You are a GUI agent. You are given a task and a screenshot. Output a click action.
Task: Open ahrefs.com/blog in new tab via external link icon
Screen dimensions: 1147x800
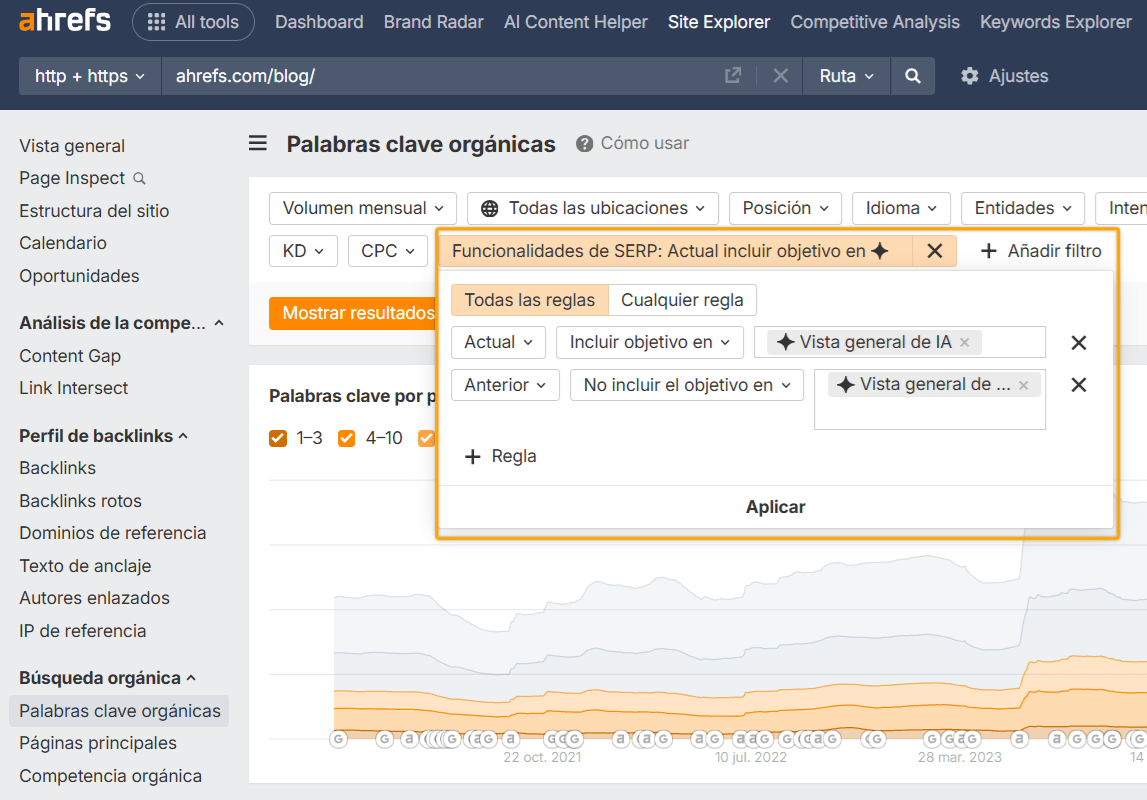[733, 75]
